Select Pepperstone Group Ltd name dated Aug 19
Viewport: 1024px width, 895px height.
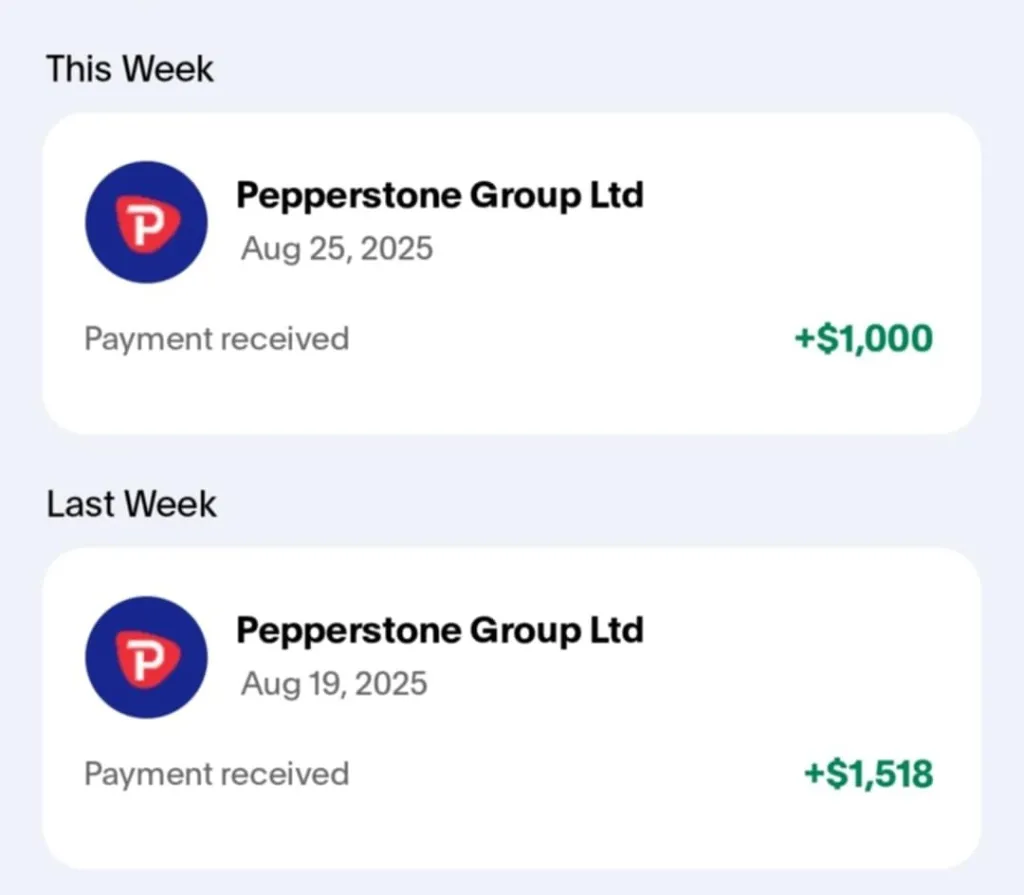[x=439, y=630]
